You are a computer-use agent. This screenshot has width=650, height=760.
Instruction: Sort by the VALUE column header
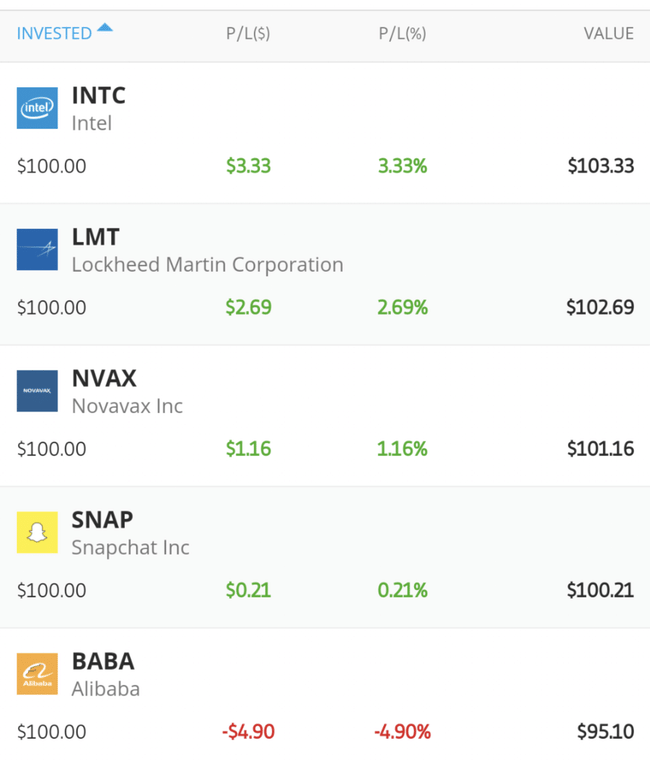(608, 33)
